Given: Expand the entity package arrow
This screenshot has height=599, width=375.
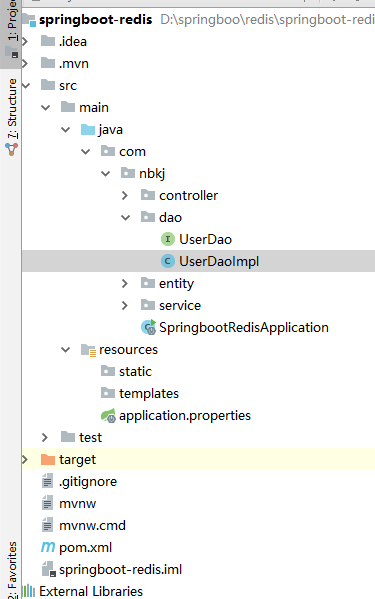Looking at the screenshot, I should click(124, 283).
